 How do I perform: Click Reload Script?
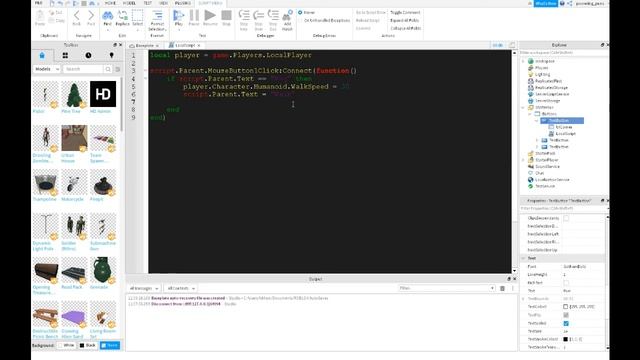(x=368, y=20)
